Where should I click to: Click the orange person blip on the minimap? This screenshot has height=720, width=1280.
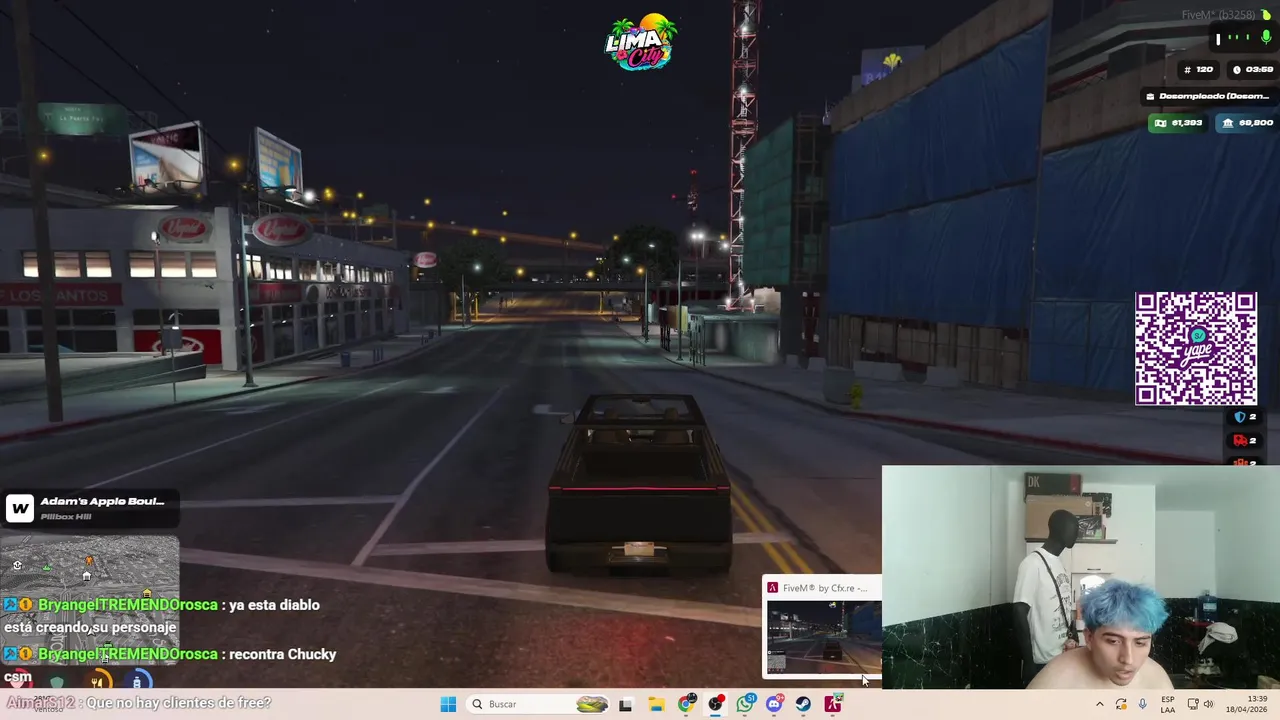click(x=88, y=562)
